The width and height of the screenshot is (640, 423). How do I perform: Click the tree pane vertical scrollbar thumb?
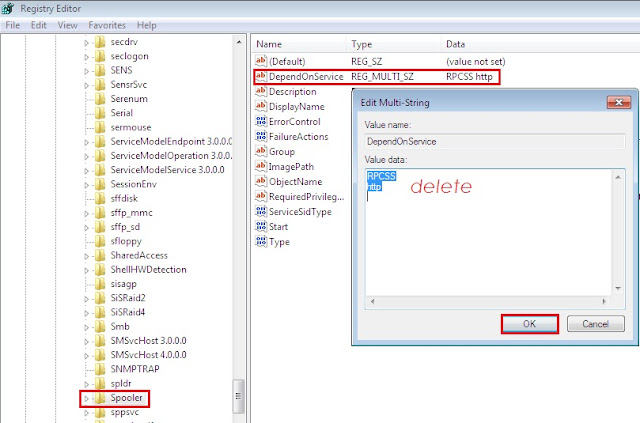coord(238,396)
